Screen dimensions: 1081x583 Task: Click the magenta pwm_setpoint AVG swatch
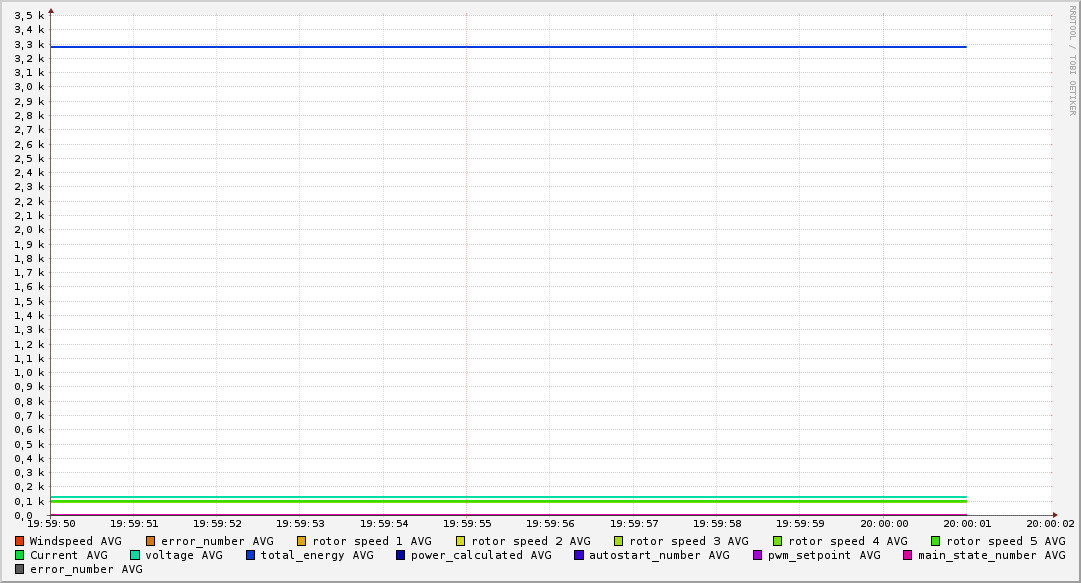757,555
